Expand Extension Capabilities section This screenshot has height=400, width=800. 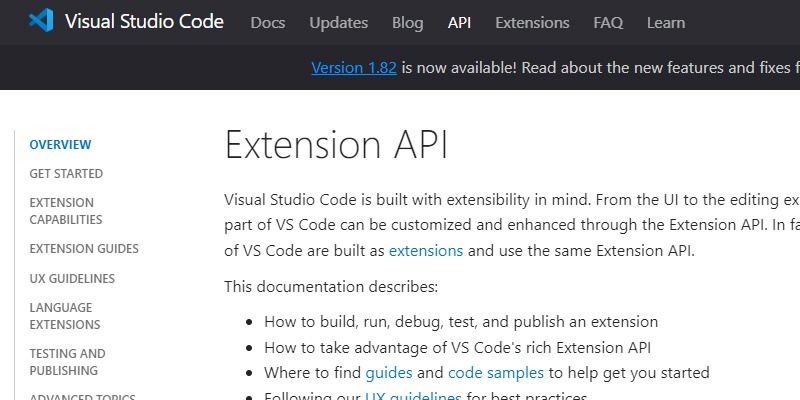66,211
